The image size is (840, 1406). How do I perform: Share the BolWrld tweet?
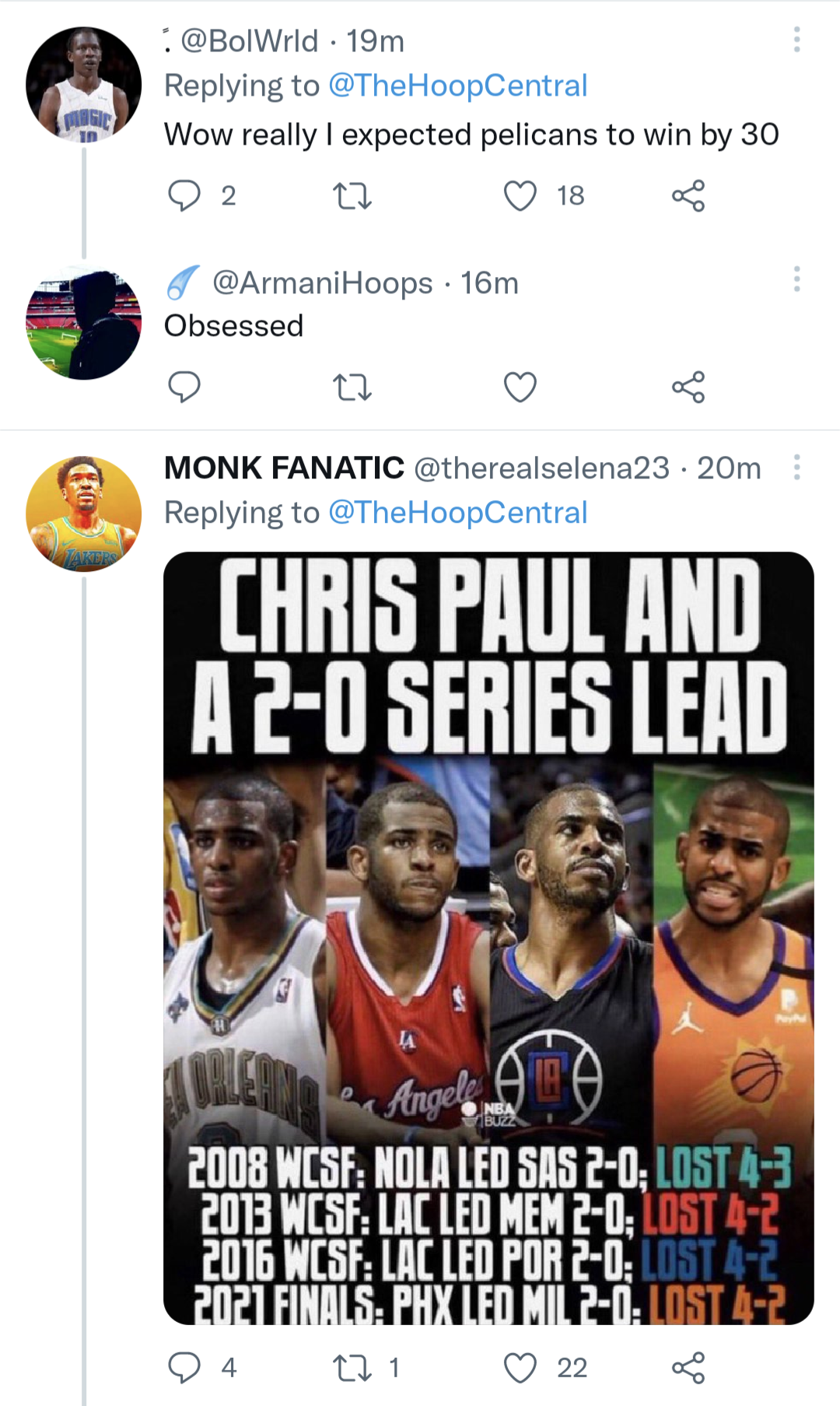688,196
